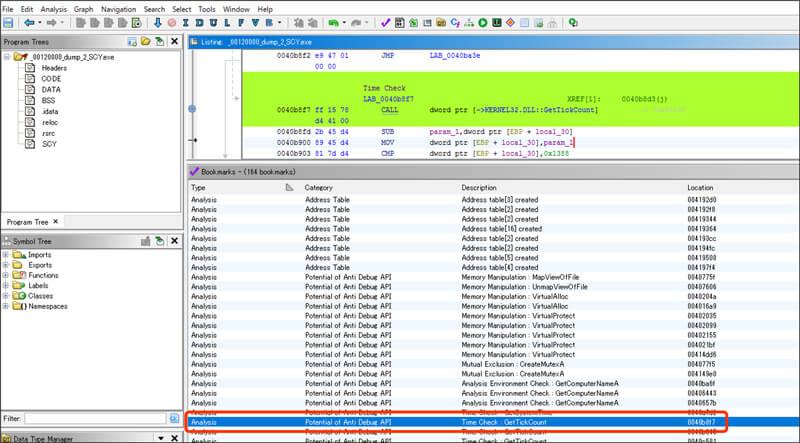Click the rightmost green search toolbar icon
Screen dimensions: 800x443
573,23
